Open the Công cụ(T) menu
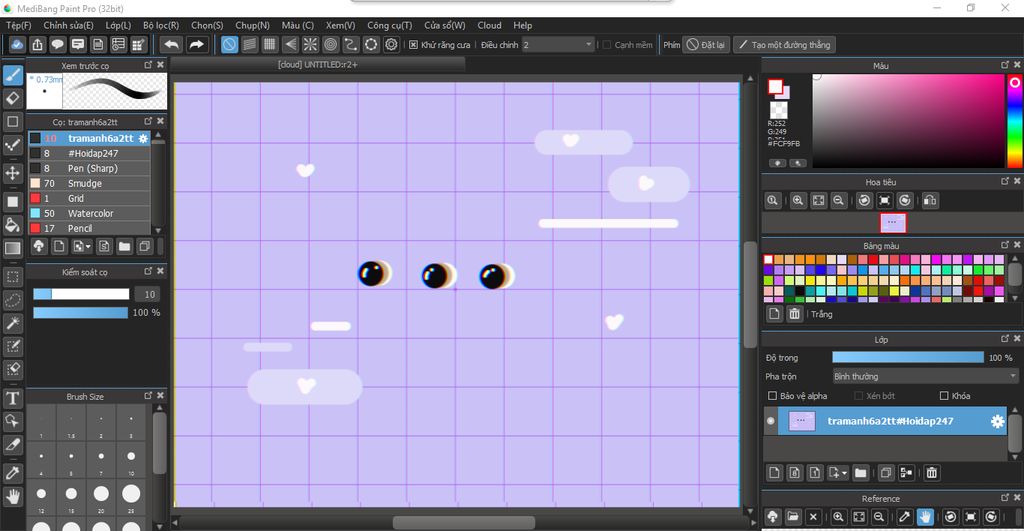Viewport: 1024px width, 531px height. point(389,25)
